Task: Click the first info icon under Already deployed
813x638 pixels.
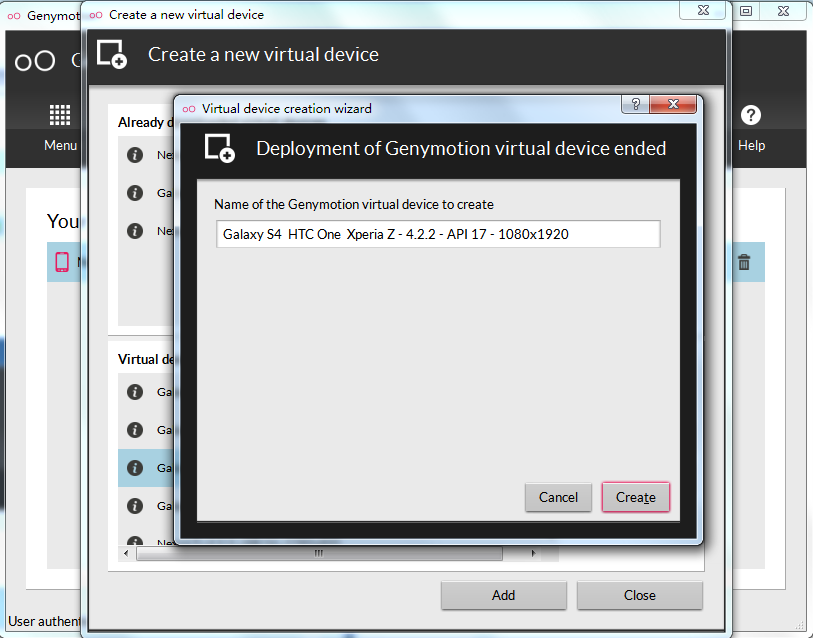Action: tap(135, 155)
